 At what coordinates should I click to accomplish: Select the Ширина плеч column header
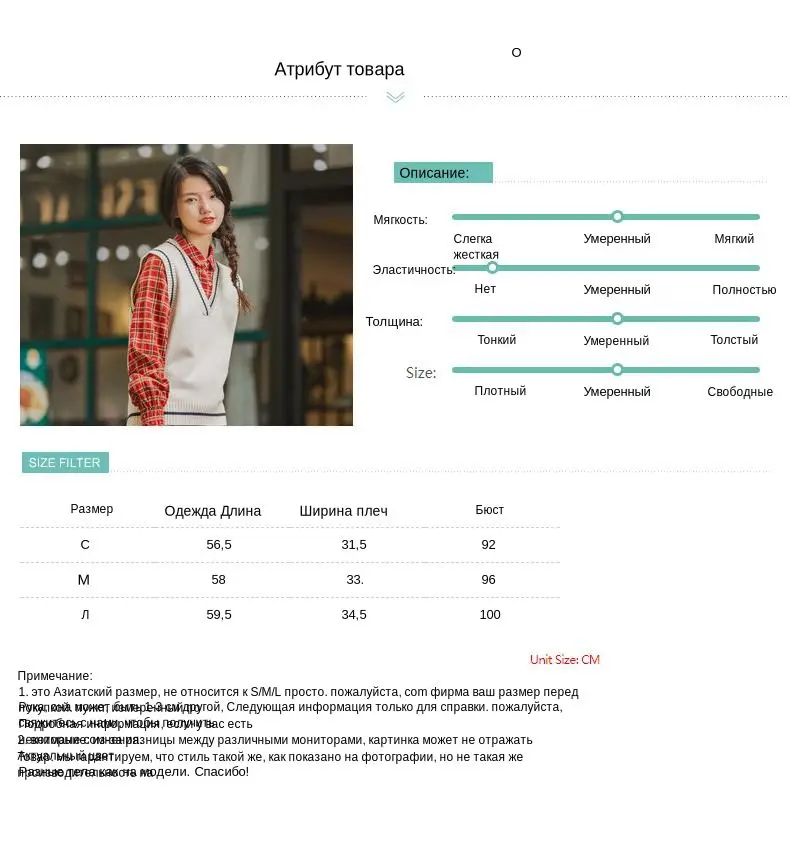pyautogui.click(x=343, y=511)
